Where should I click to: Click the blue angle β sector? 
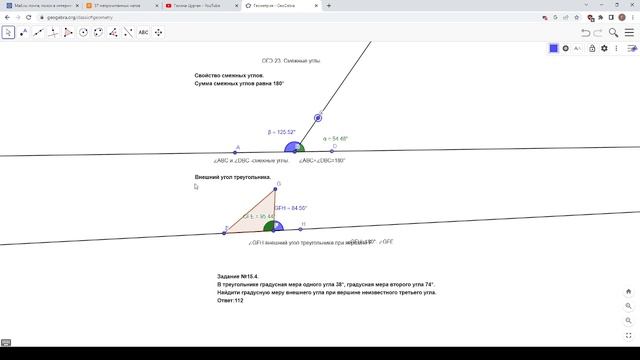[x=291, y=147]
